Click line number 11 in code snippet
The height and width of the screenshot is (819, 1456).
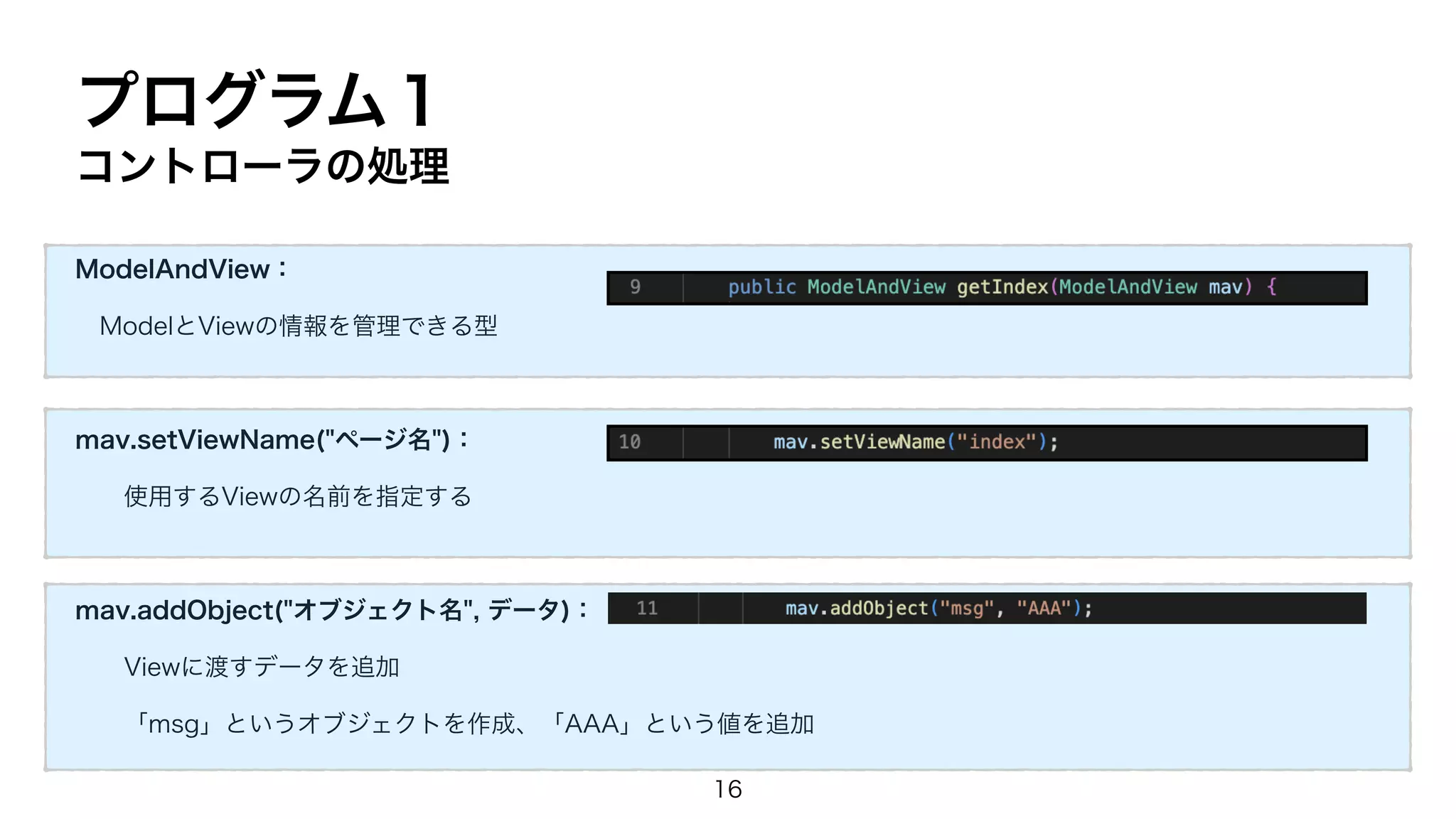point(647,609)
